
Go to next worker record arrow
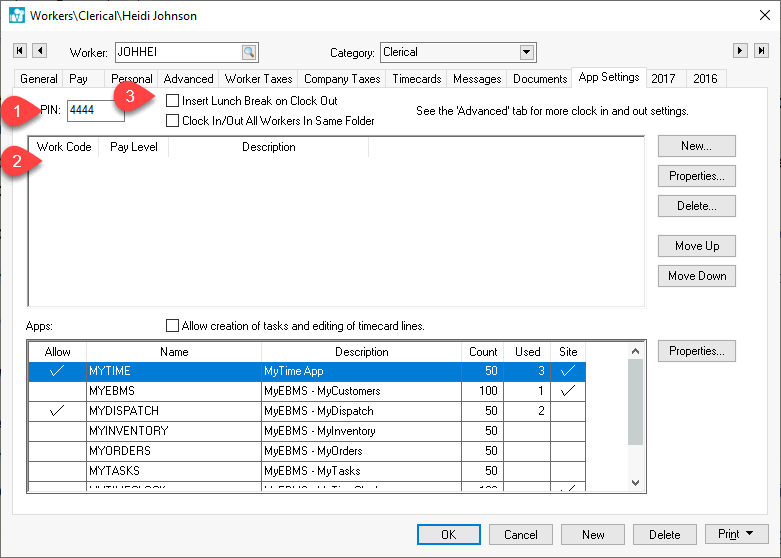pyautogui.click(x=741, y=51)
